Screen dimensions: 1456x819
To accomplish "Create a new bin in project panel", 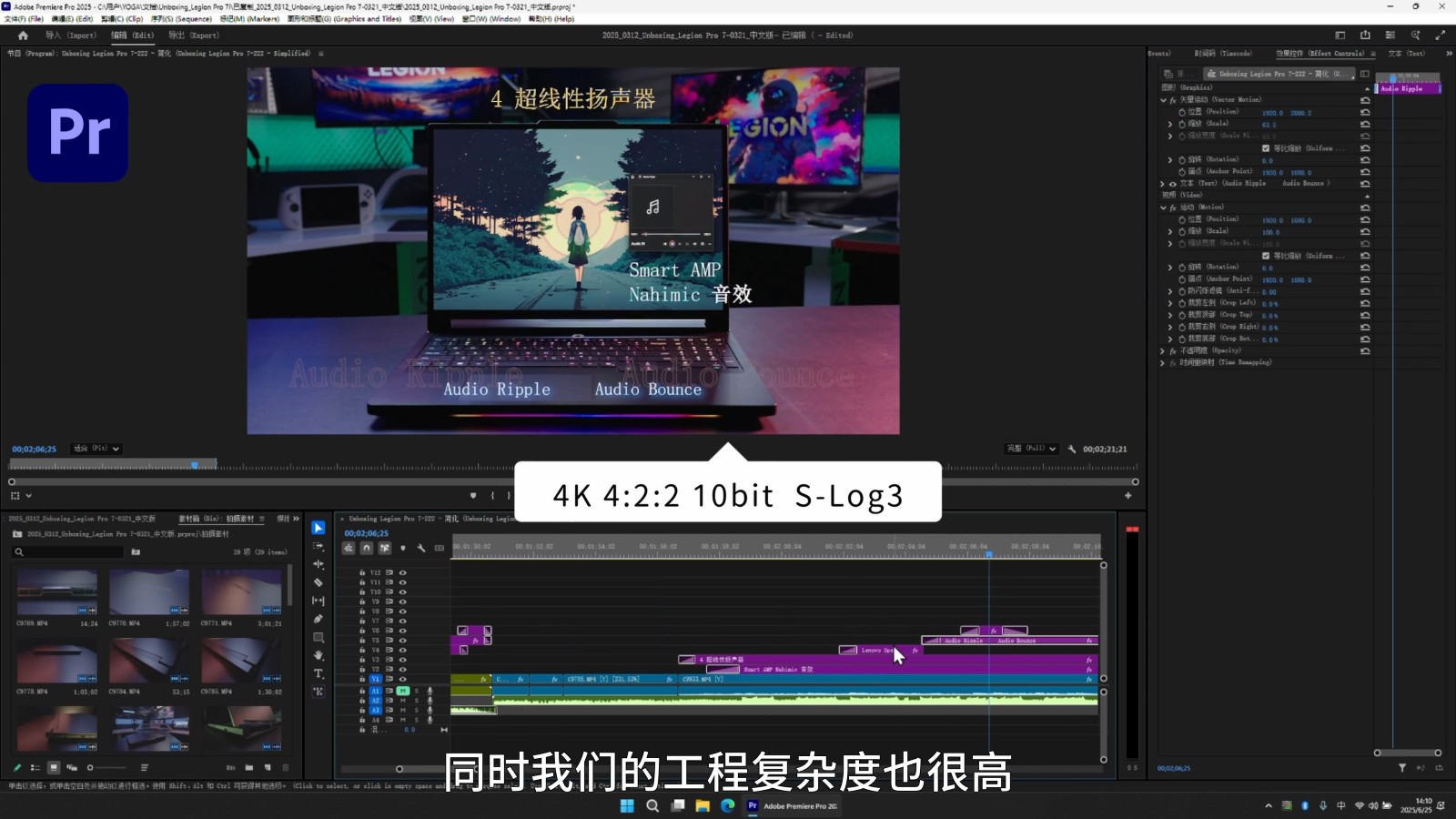I will click(249, 768).
